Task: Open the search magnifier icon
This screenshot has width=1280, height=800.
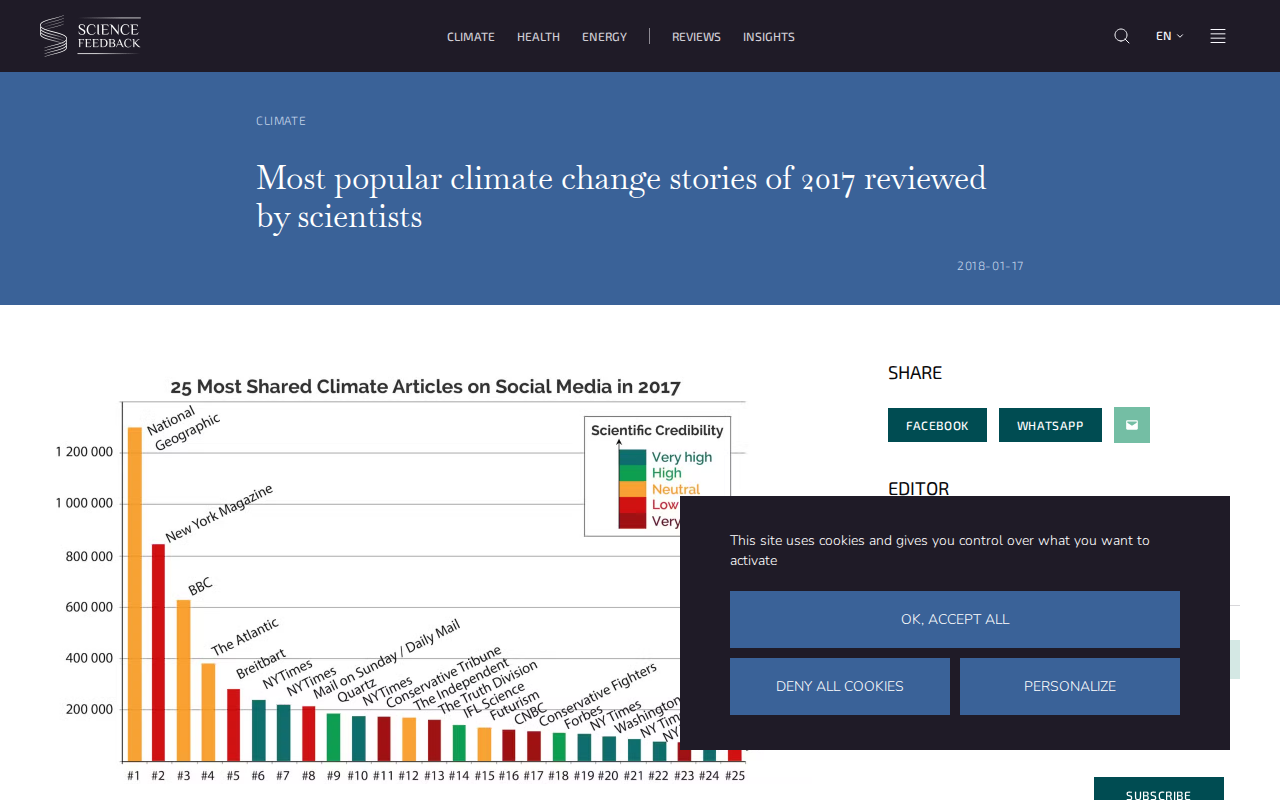Action: pos(1122,36)
